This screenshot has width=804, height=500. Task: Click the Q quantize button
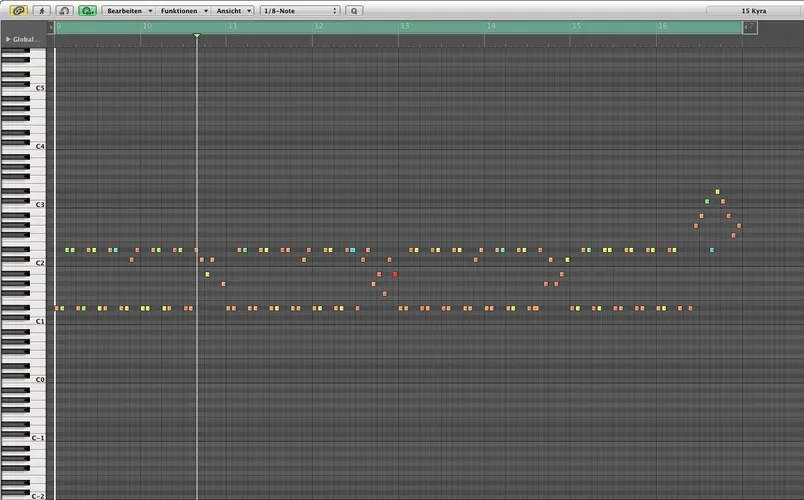(354, 11)
